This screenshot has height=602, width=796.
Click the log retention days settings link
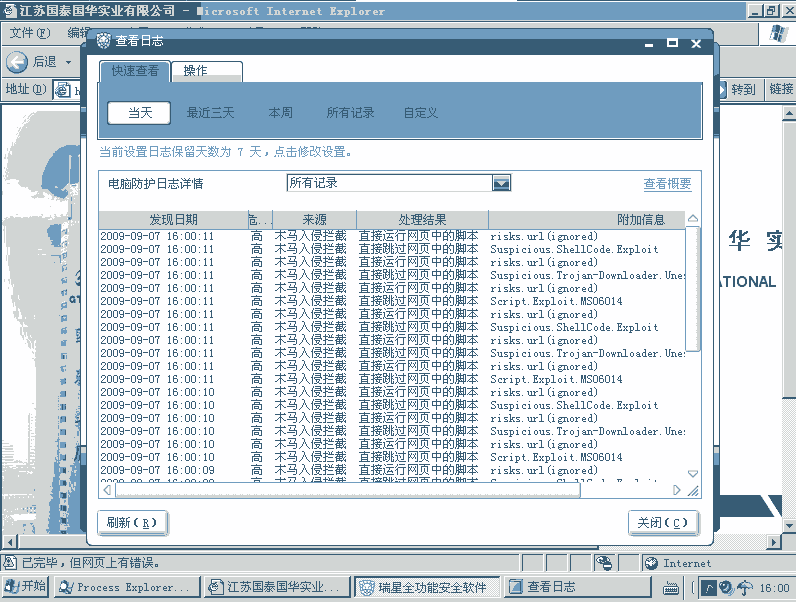pos(226,152)
